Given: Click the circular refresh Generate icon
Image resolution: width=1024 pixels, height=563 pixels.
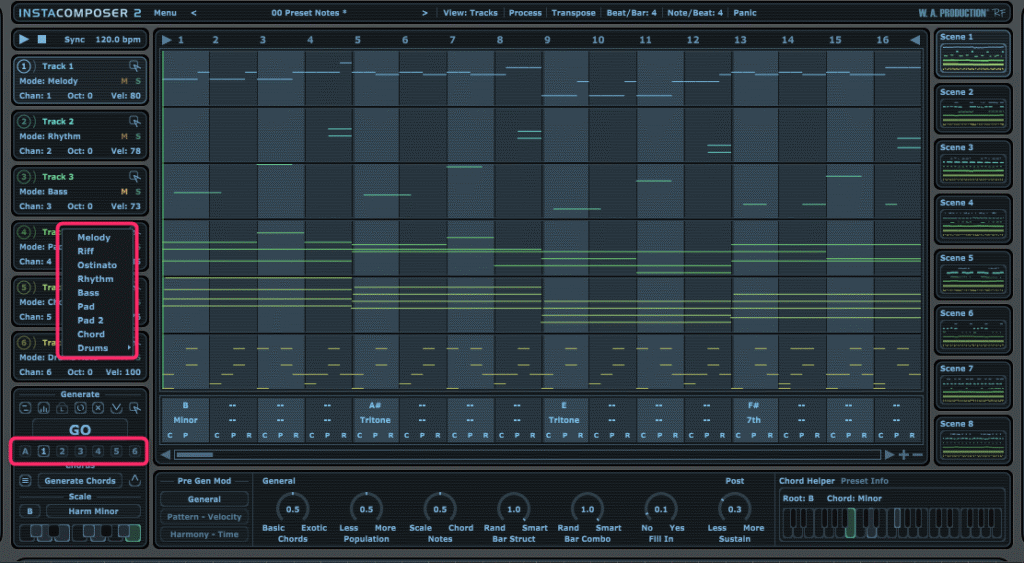Looking at the screenshot, I should pos(80,408).
